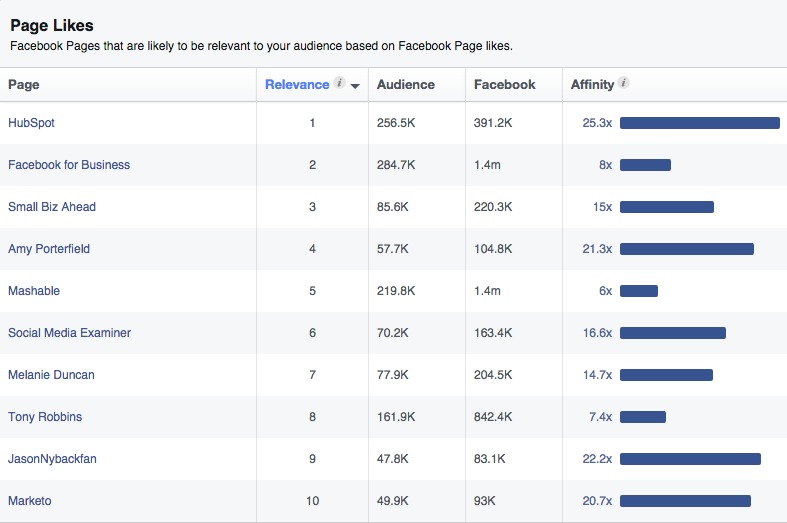Click the 16.6x affinity value

point(597,333)
